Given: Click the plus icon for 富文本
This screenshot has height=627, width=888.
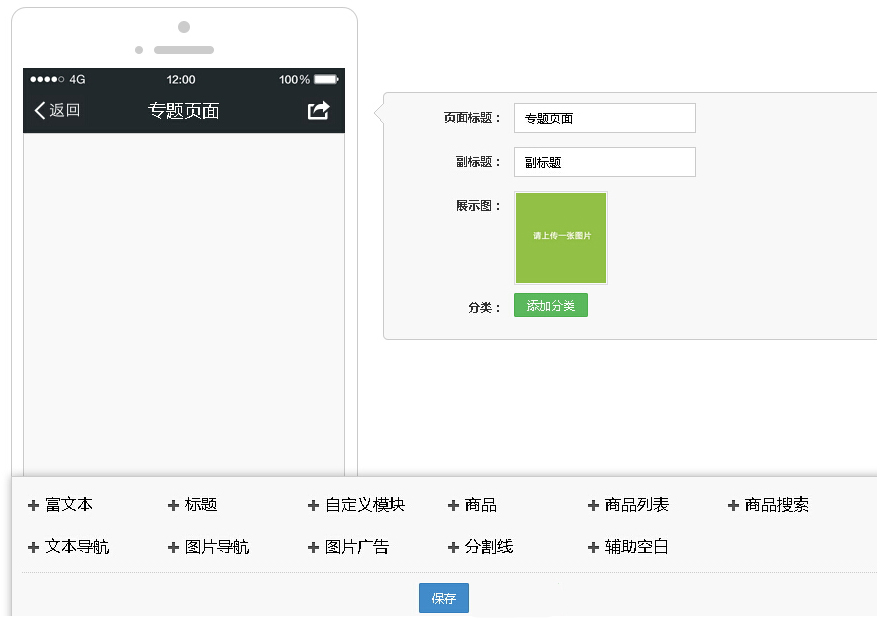Looking at the screenshot, I should pyautogui.click(x=33, y=506).
